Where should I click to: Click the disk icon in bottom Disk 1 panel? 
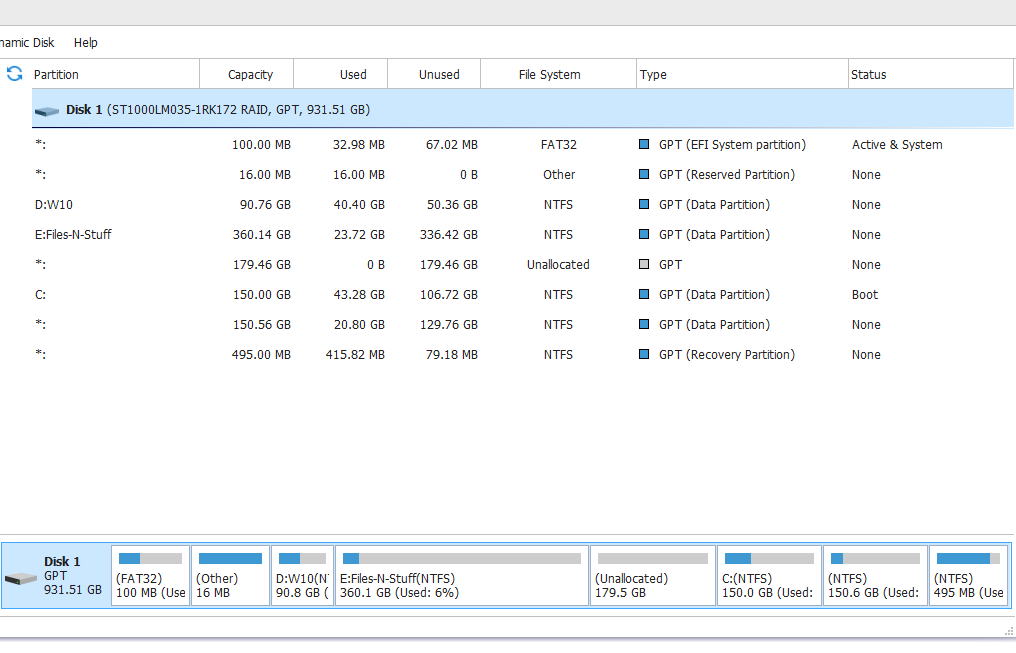[20, 579]
